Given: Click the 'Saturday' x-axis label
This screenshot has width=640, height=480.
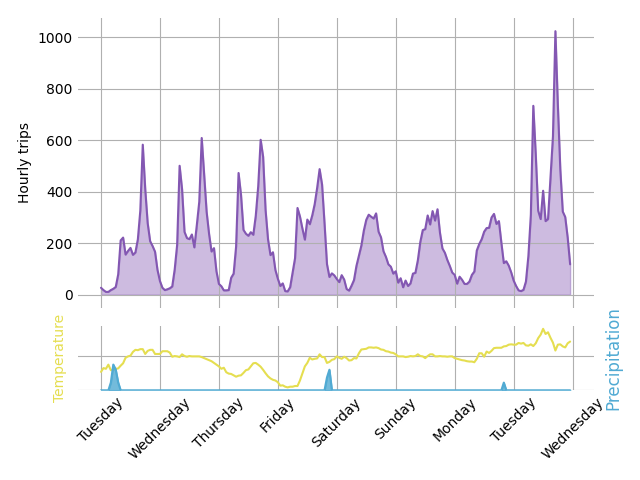Looking at the screenshot, I should coord(336,422).
